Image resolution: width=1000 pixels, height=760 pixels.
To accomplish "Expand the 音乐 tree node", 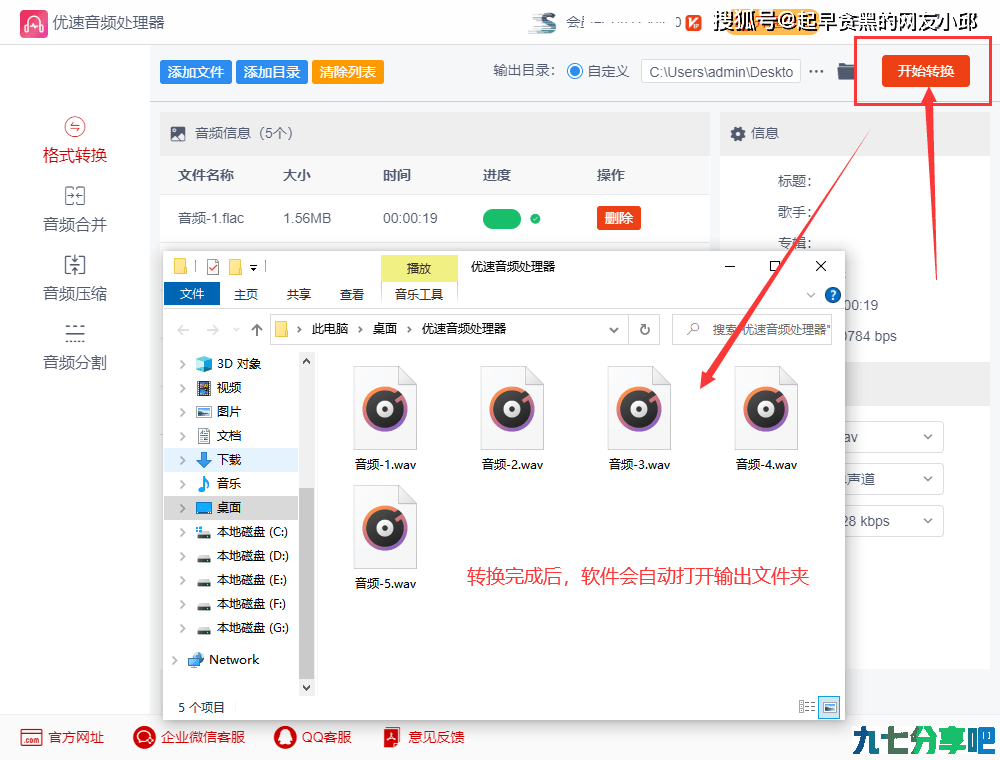I will click(182, 484).
